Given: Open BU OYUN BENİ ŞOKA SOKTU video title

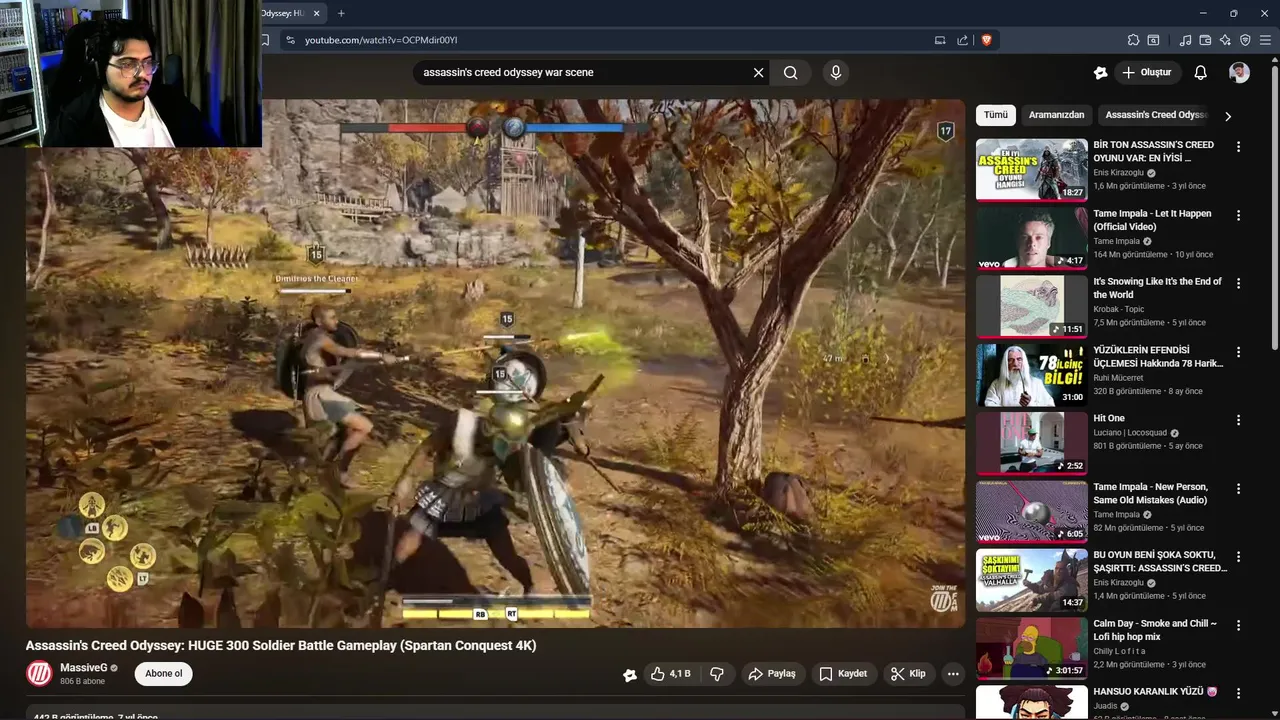Looking at the screenshot, I should (x=1160, y=561).
